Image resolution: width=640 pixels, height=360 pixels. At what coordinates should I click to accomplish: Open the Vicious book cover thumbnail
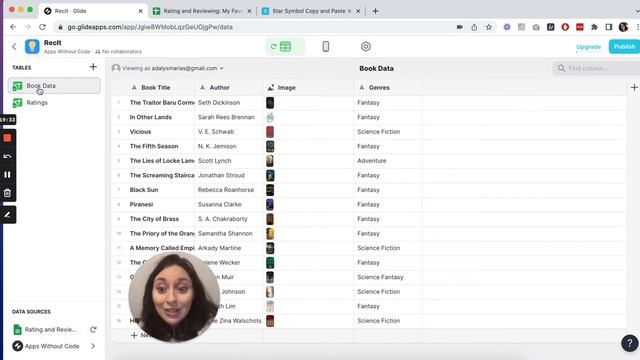coord(270,132)
